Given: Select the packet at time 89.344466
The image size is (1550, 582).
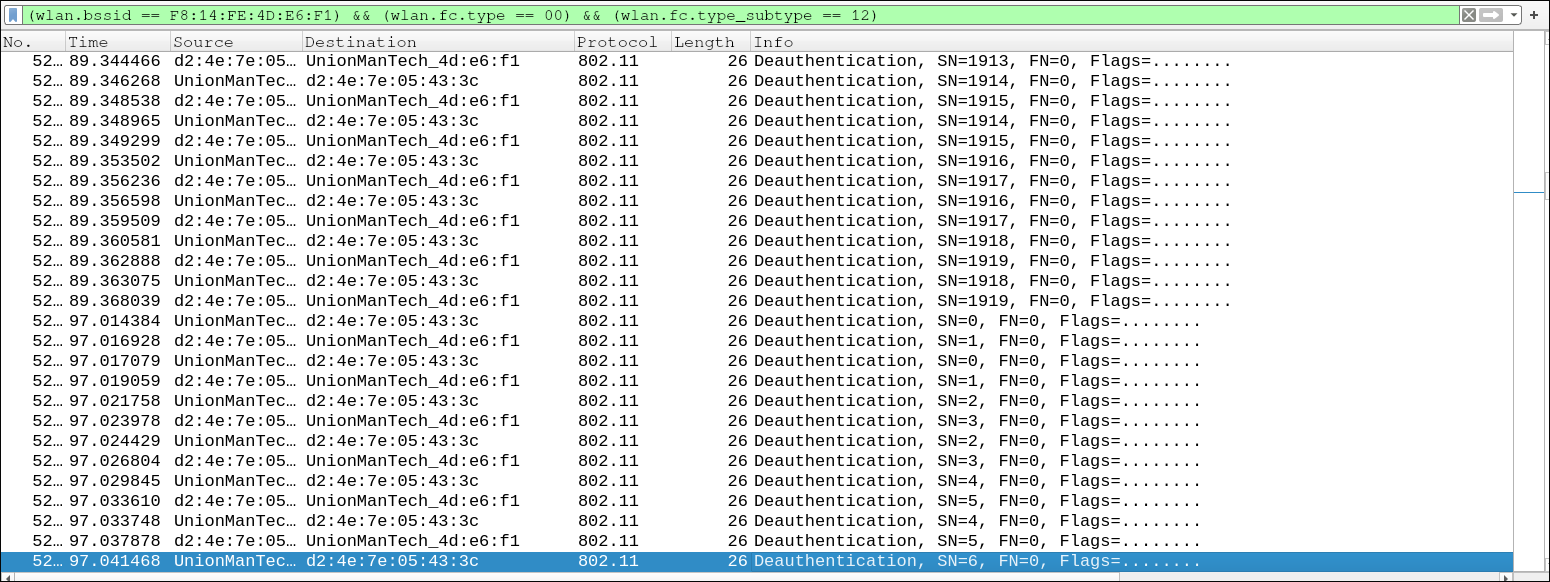Looking at the screenshot, I should coord(757,61).
